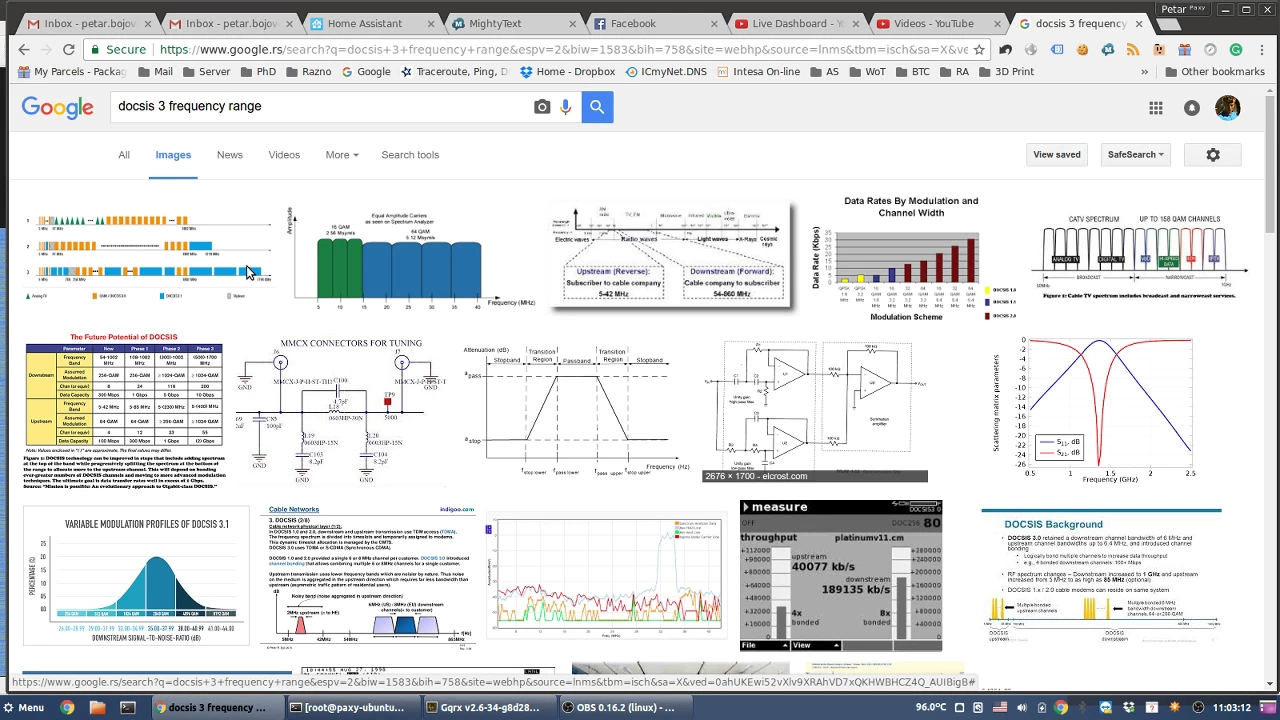Open the search settings gear
Viewport: 1280px width, 720px height.
(1213, 155)
